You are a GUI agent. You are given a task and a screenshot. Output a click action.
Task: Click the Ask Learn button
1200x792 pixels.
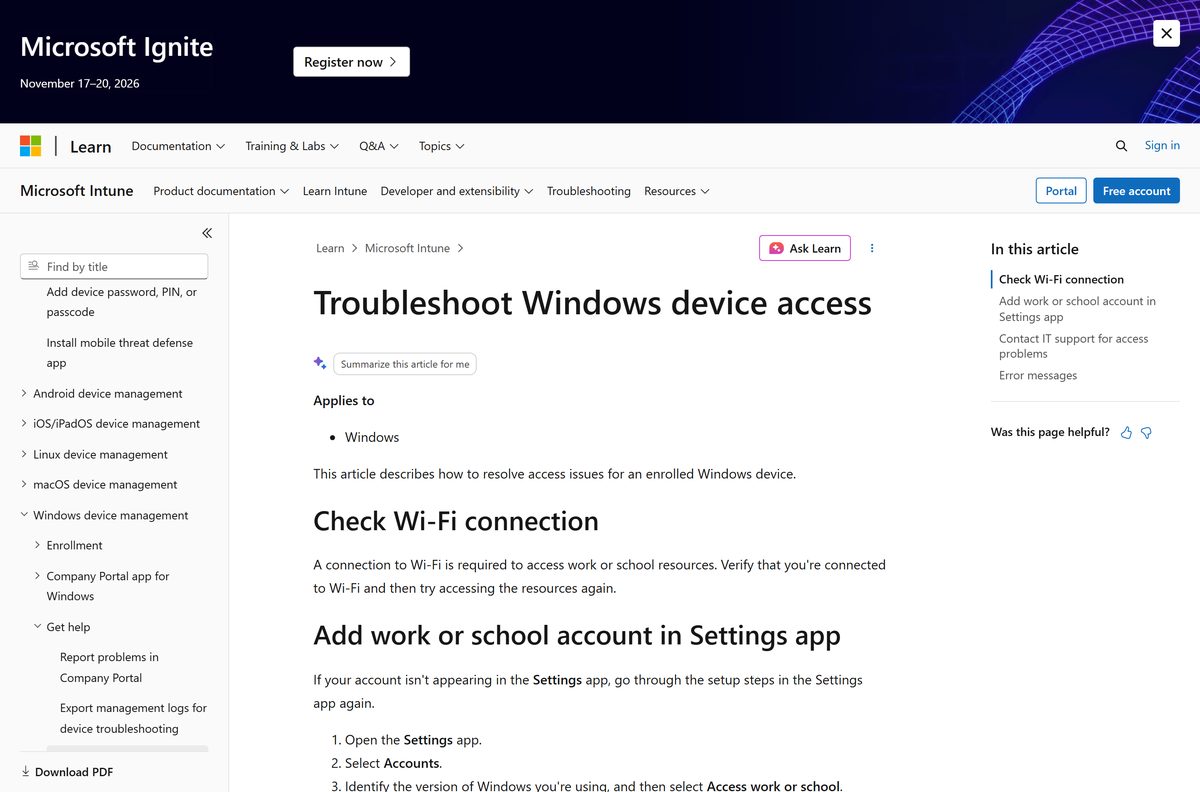click(805, 248)
